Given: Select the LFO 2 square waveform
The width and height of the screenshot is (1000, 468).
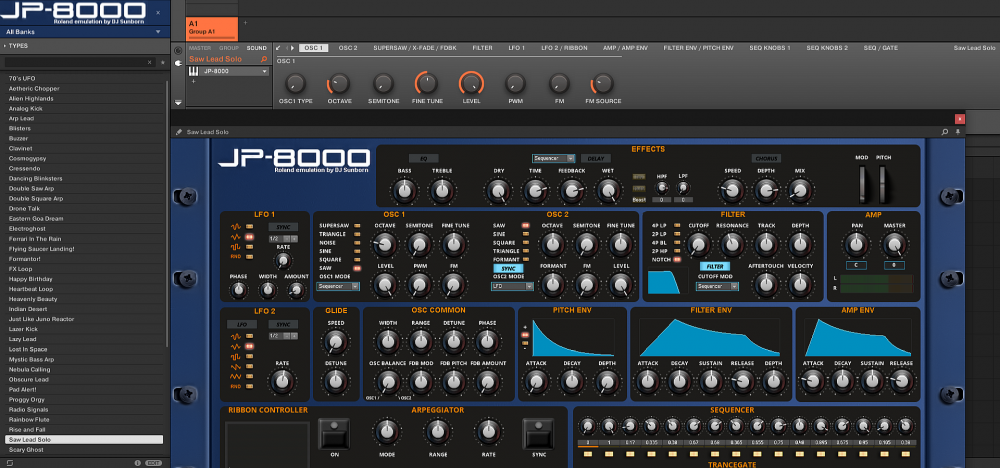Looking at the screenshot, I should pos(249,356).
